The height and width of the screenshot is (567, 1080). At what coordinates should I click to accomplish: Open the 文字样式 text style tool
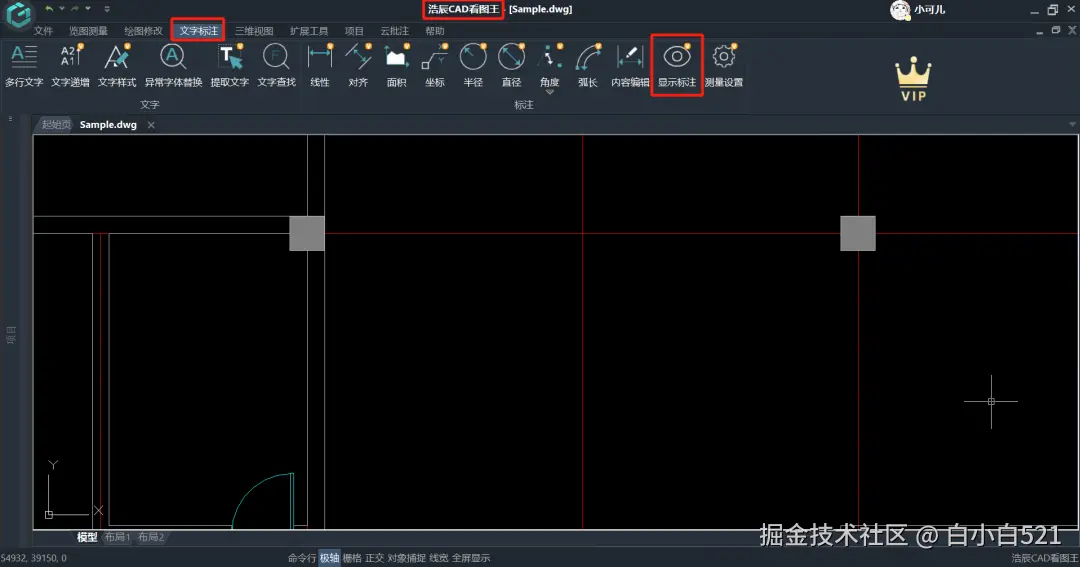click(116, 65)
